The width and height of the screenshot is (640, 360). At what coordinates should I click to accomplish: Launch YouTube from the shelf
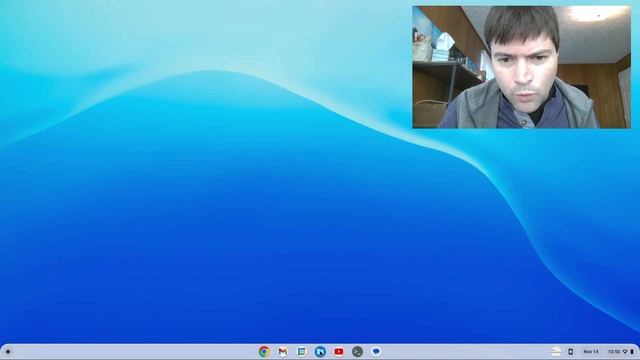(x=339, y=351)
